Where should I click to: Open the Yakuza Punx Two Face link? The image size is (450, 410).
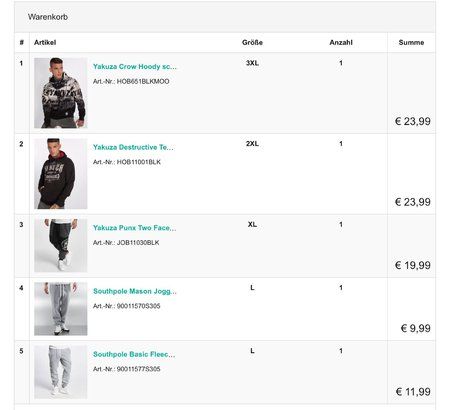click(x=135, y=228)
